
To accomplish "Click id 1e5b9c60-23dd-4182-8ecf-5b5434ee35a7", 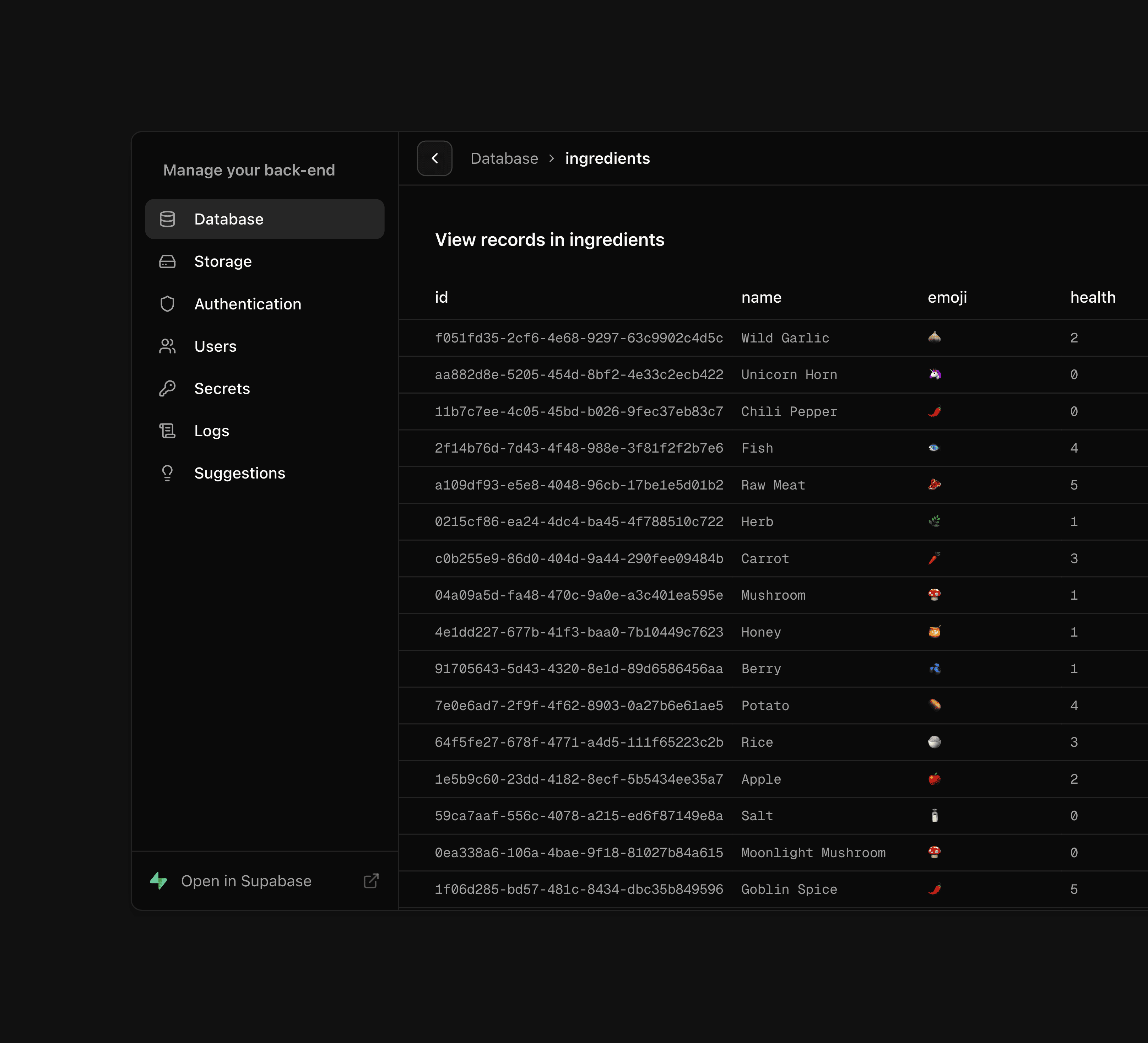I will (579, 779).
